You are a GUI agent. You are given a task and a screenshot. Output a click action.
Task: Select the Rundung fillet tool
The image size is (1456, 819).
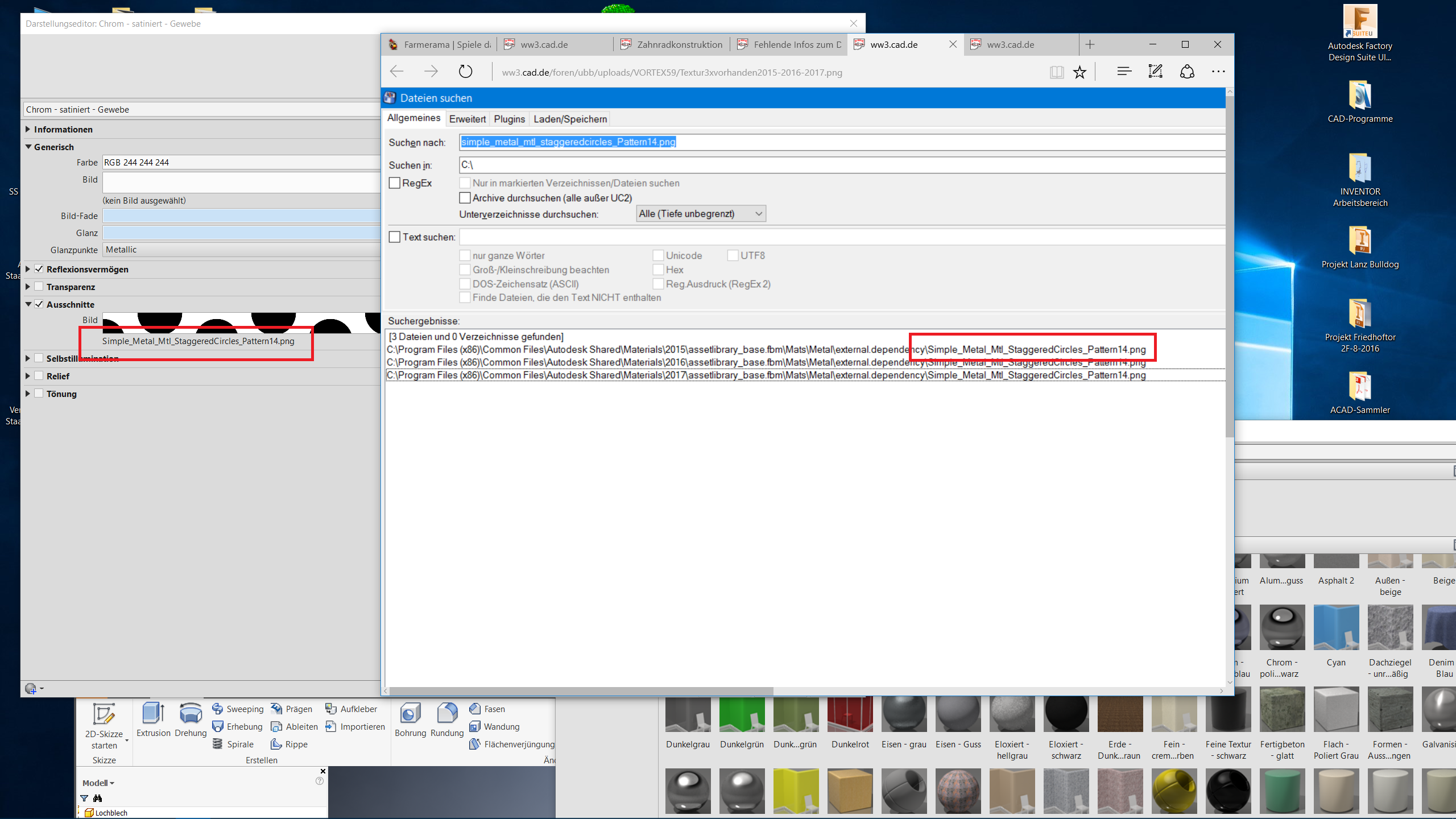coord(447,714)
